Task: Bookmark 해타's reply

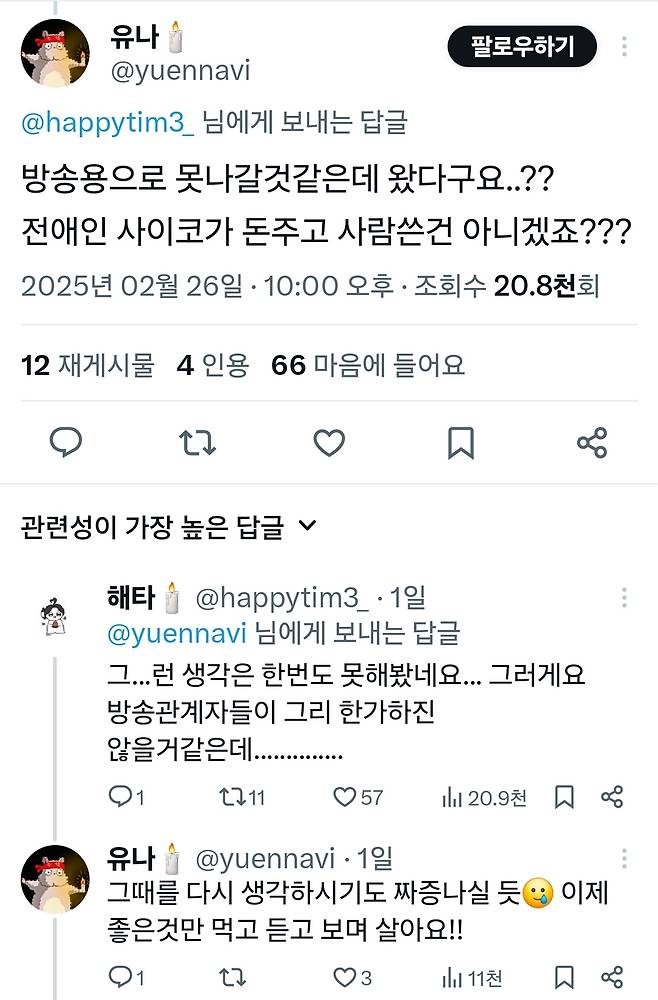Action: tap(564, 797)
